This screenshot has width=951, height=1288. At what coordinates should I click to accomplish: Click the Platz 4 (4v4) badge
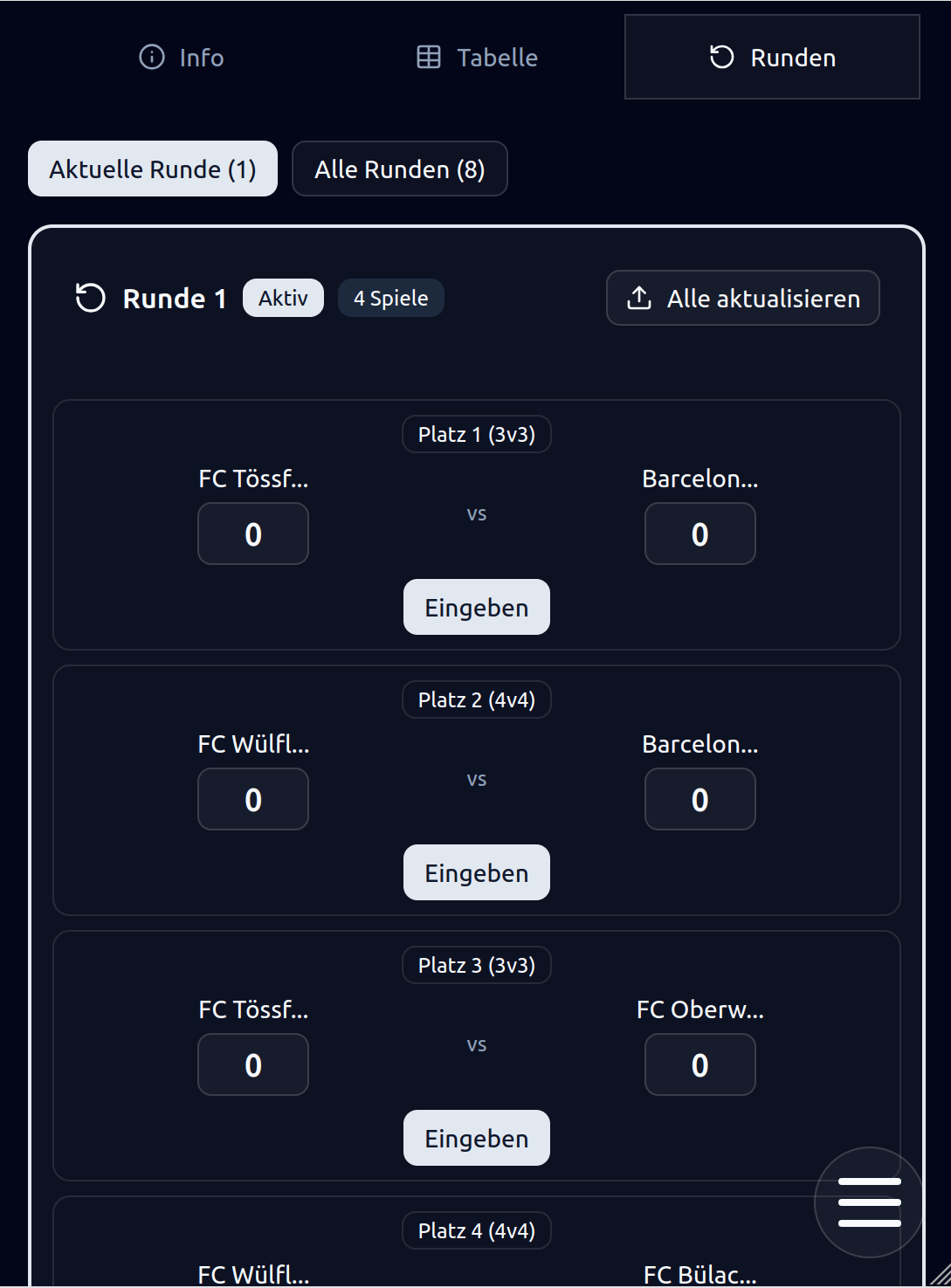pos(477,1231)
